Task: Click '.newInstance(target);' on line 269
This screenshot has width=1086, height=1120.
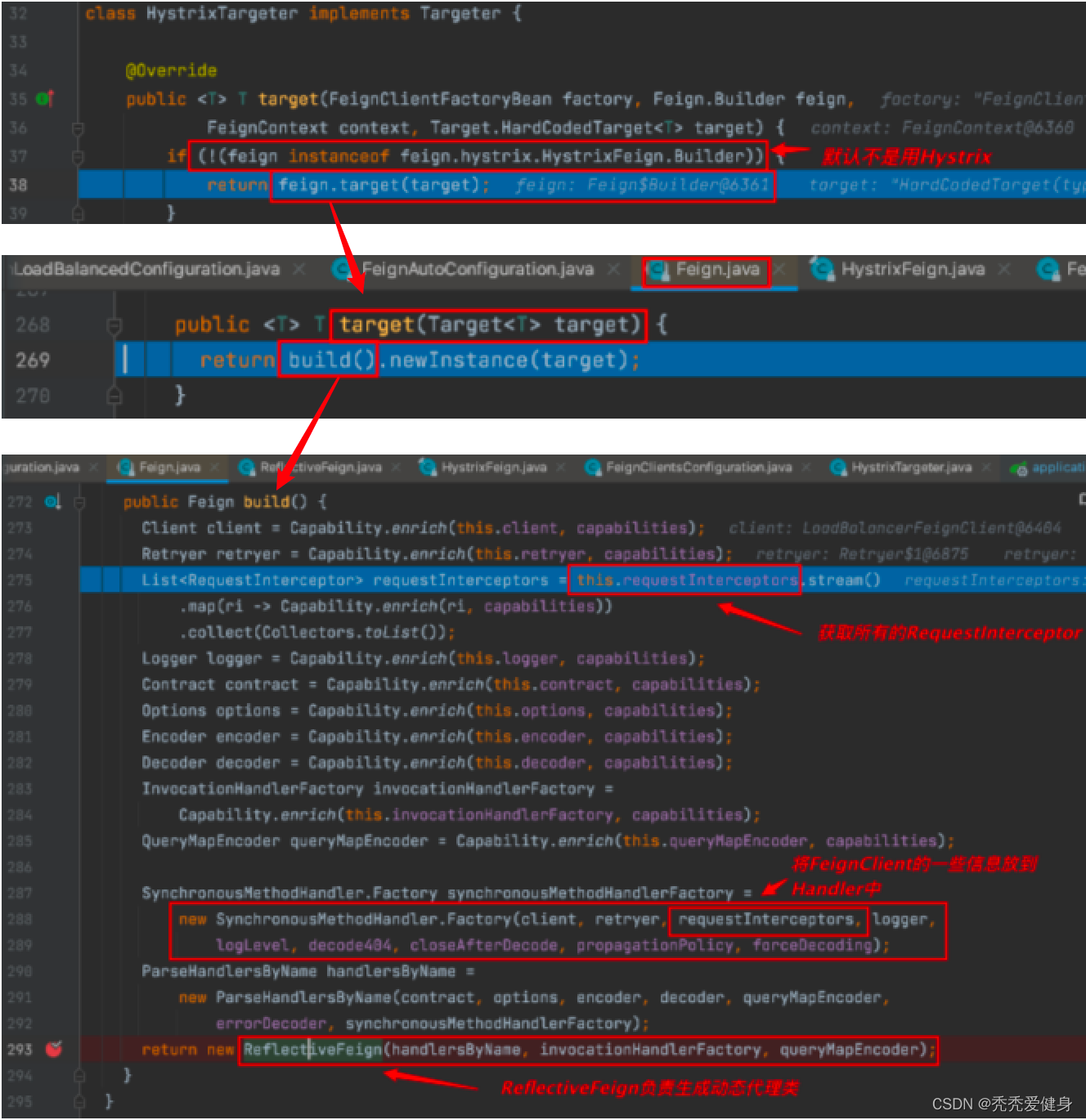Action: [509, 361]
